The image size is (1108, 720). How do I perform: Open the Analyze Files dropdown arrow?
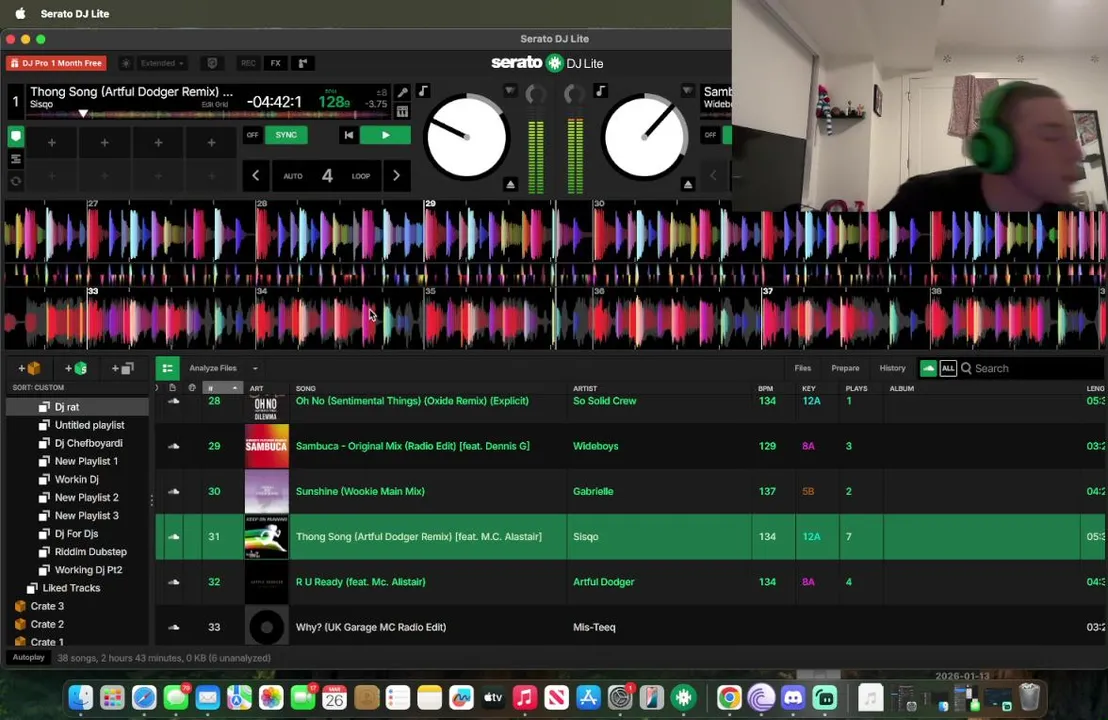pos(255,368)
